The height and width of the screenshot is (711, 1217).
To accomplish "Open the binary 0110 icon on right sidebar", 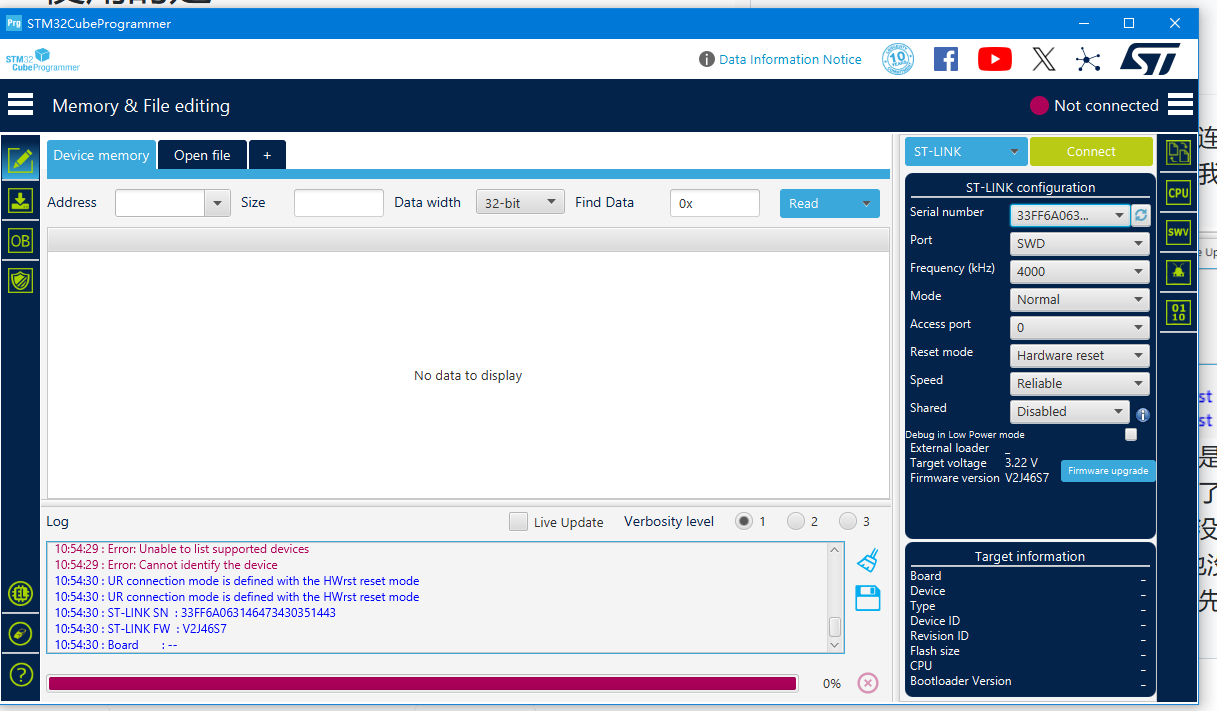I will [x=1179, y=312].
